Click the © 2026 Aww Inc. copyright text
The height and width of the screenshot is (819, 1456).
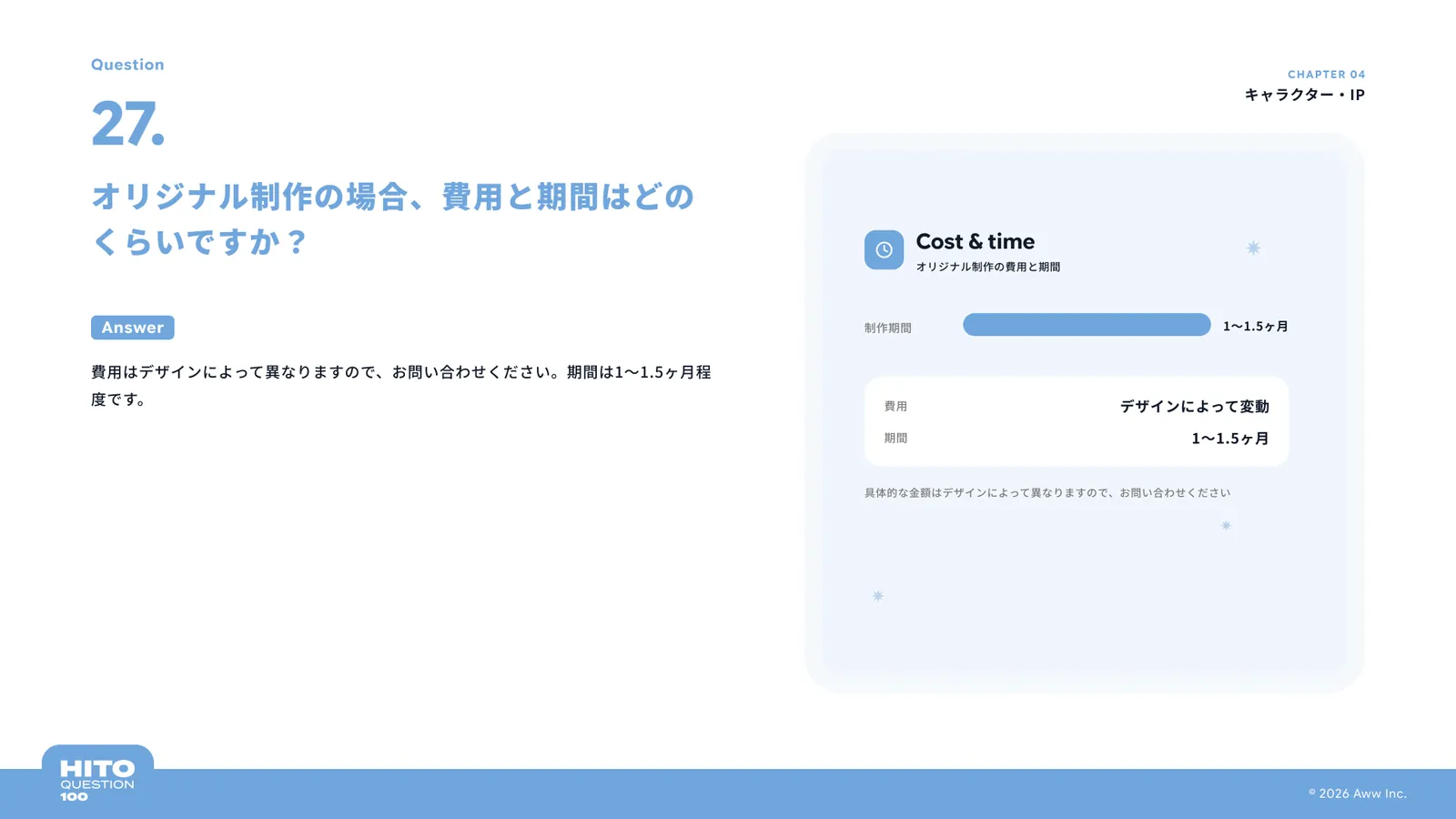click(1358, 794)
